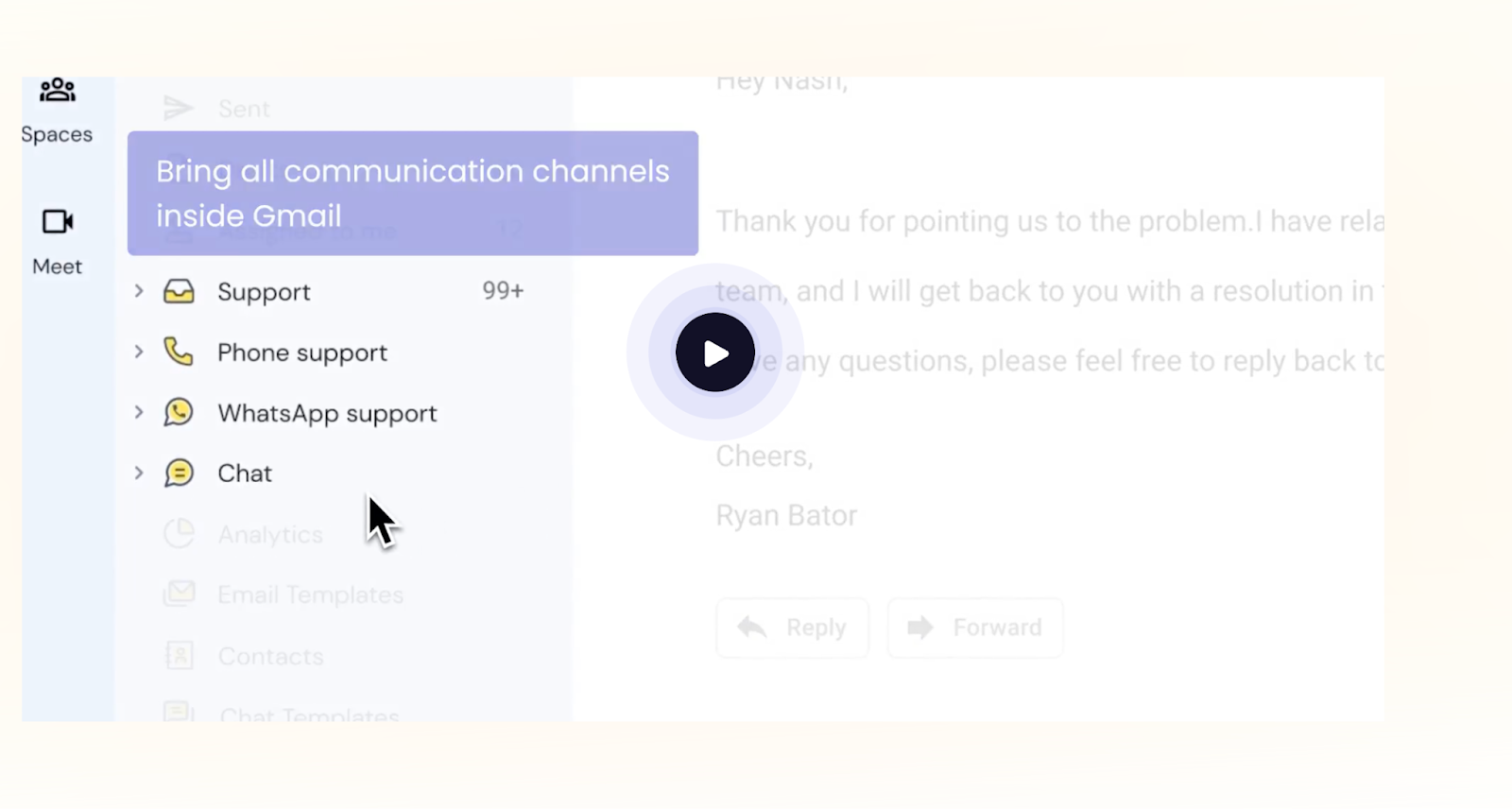Expand the Support folder chevron
The width and height of the screenshot is (1512, 809).
pyautogui.click(x=139, y=291)
